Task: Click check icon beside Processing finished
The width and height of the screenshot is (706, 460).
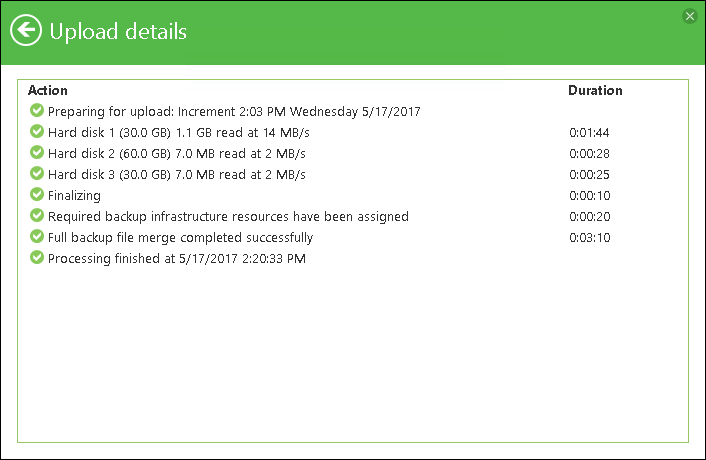Action: tap(37, 258)
